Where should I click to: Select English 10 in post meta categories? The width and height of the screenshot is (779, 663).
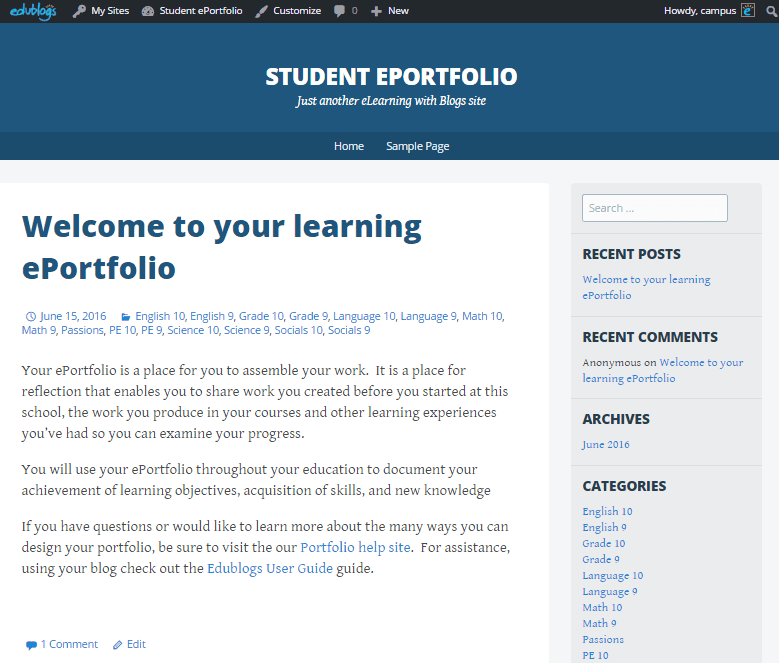coord(160,316)
